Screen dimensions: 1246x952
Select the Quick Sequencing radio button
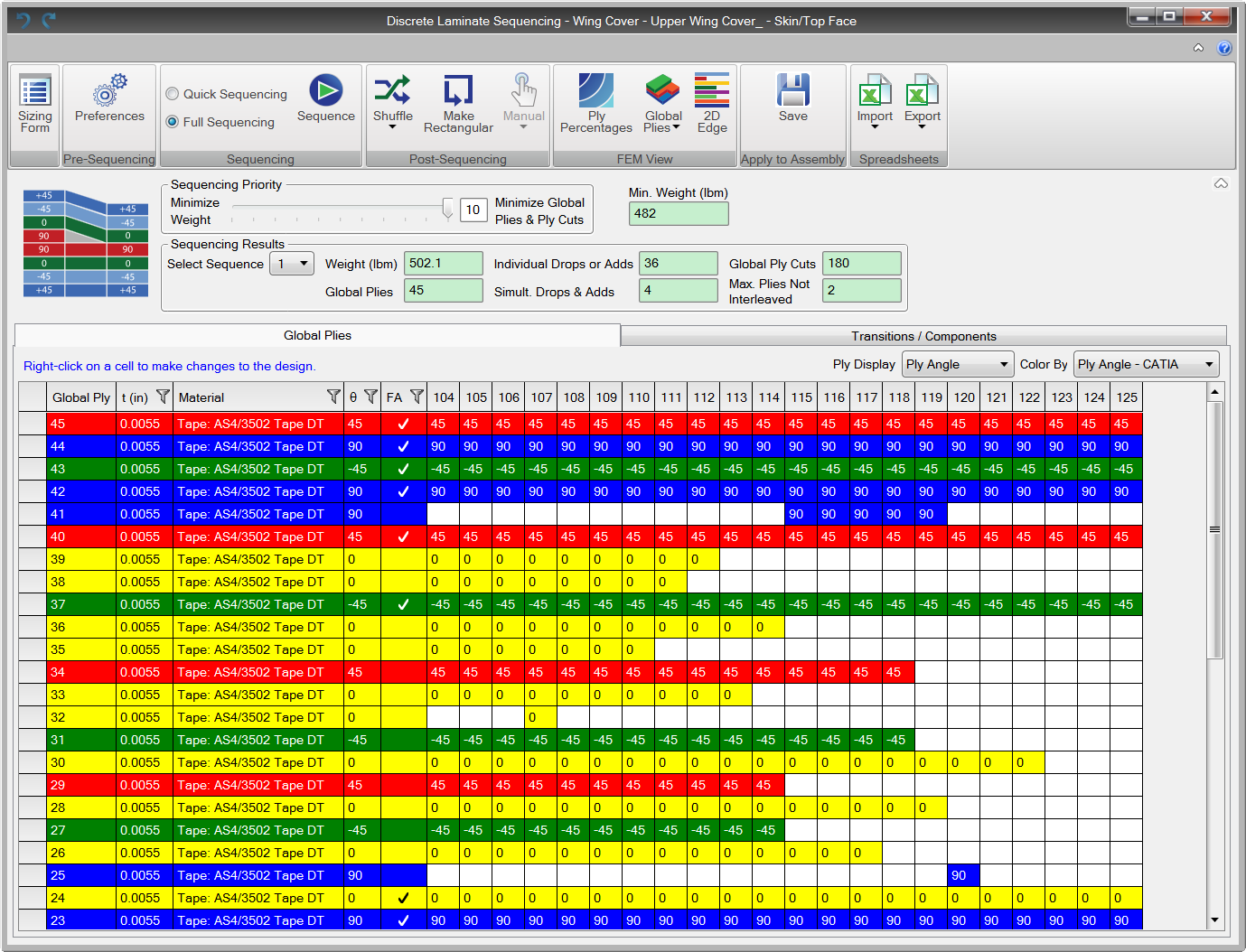click(x=172, y=93)
